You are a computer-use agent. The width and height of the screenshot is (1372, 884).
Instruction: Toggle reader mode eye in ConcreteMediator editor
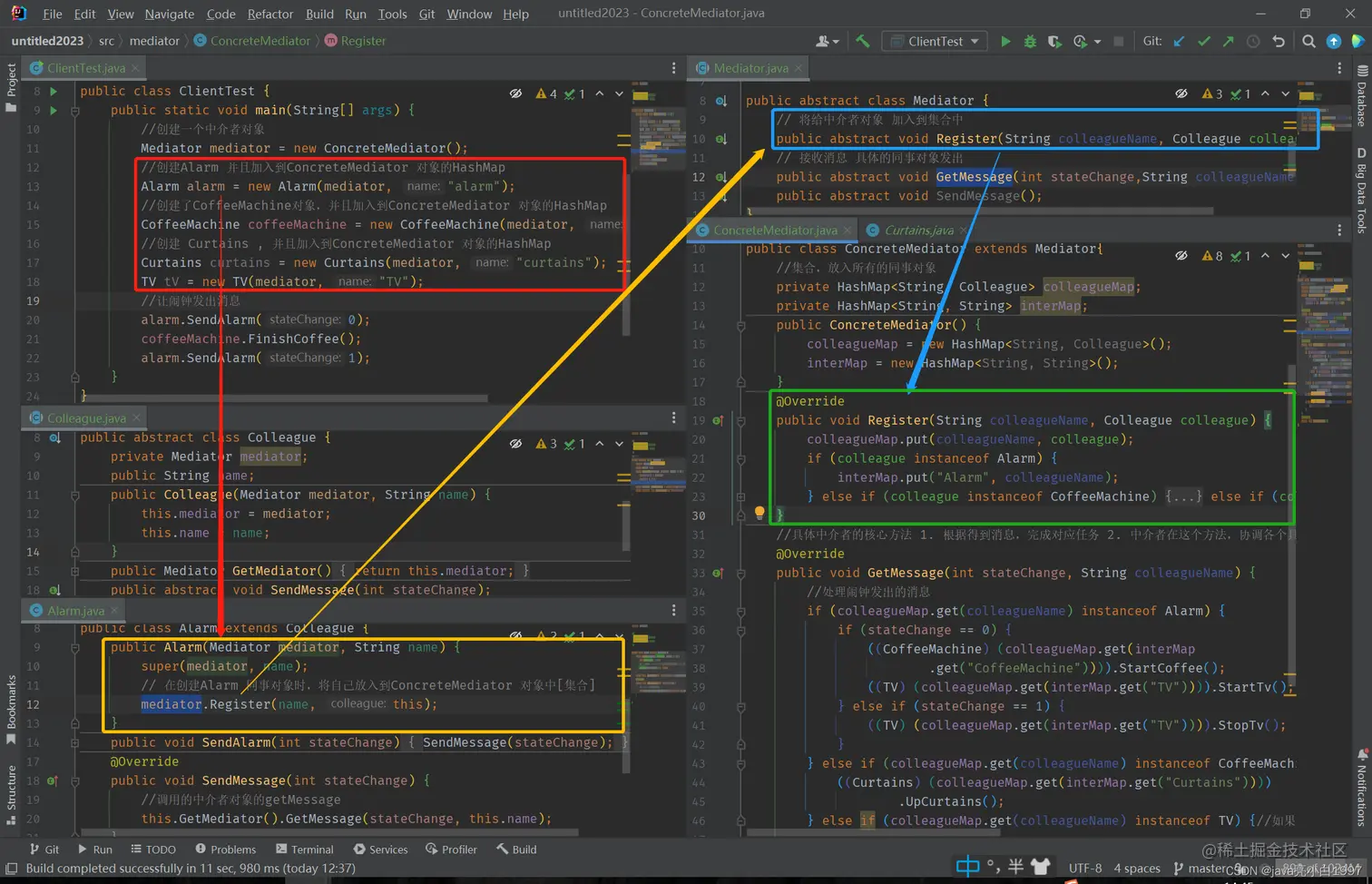pos(1181,256)
